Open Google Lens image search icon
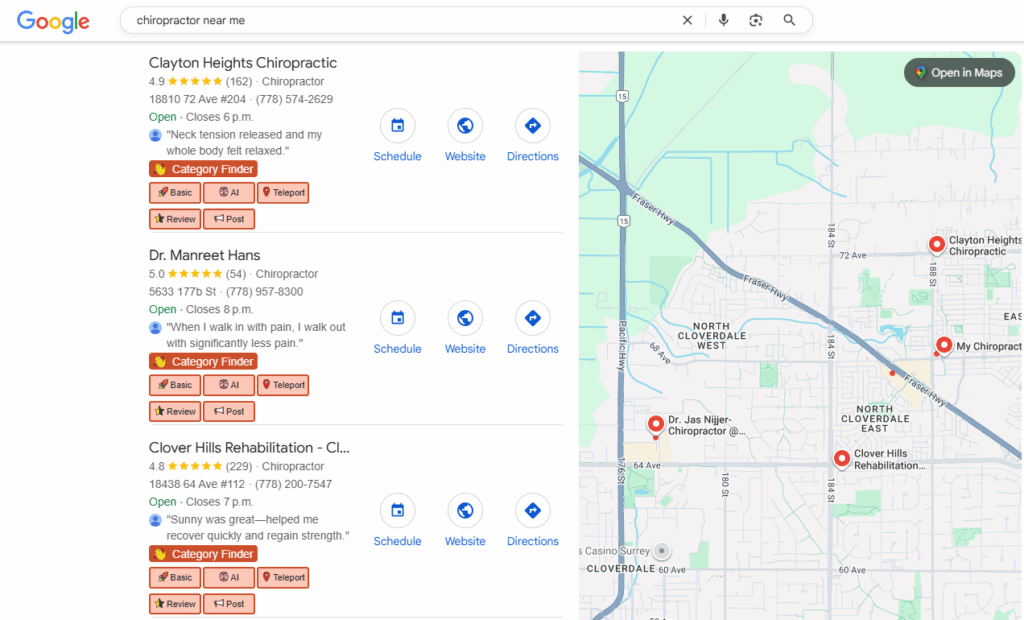This screenshot has width=1024, height=620. [x=756, y=20]
